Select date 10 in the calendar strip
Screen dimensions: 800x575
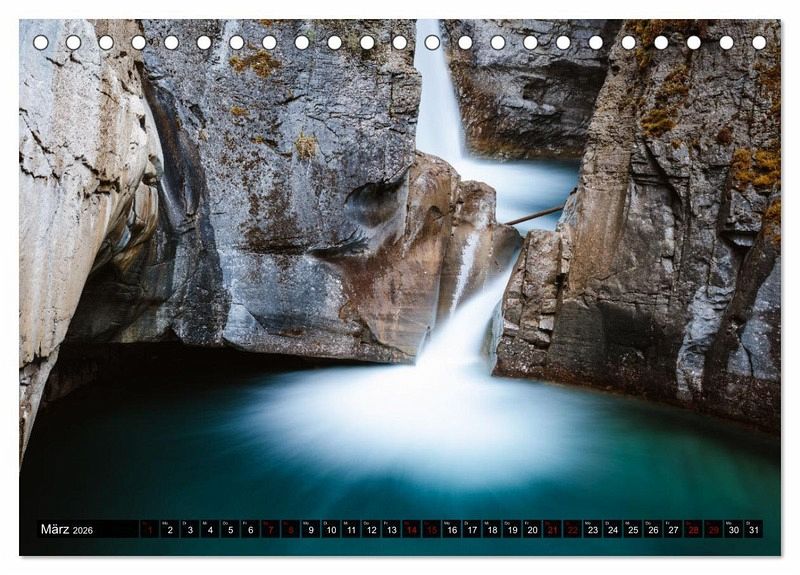tap(331, 529)
